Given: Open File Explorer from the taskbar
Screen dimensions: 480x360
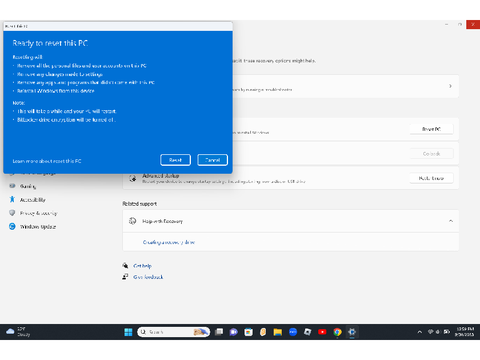Looking at the screenshot, I should (278, 332).
